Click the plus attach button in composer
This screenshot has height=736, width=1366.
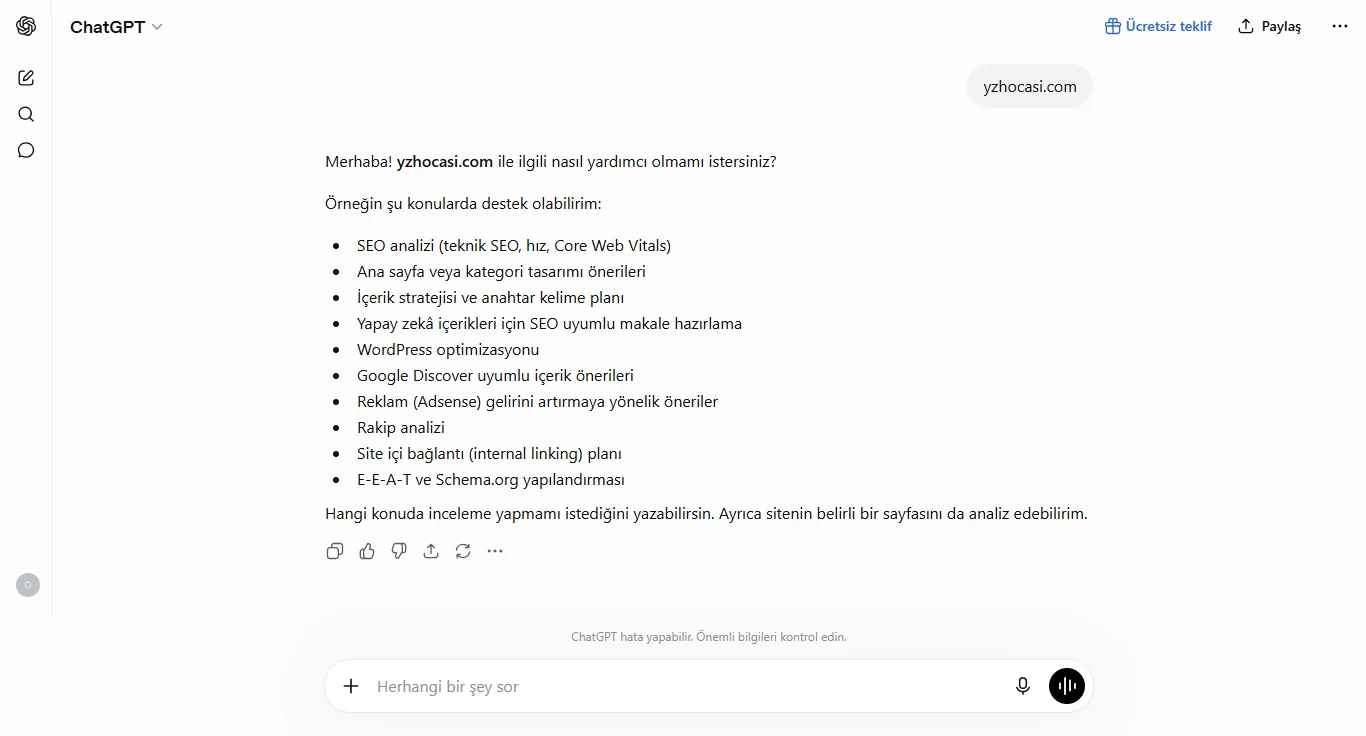click(351, 686)
